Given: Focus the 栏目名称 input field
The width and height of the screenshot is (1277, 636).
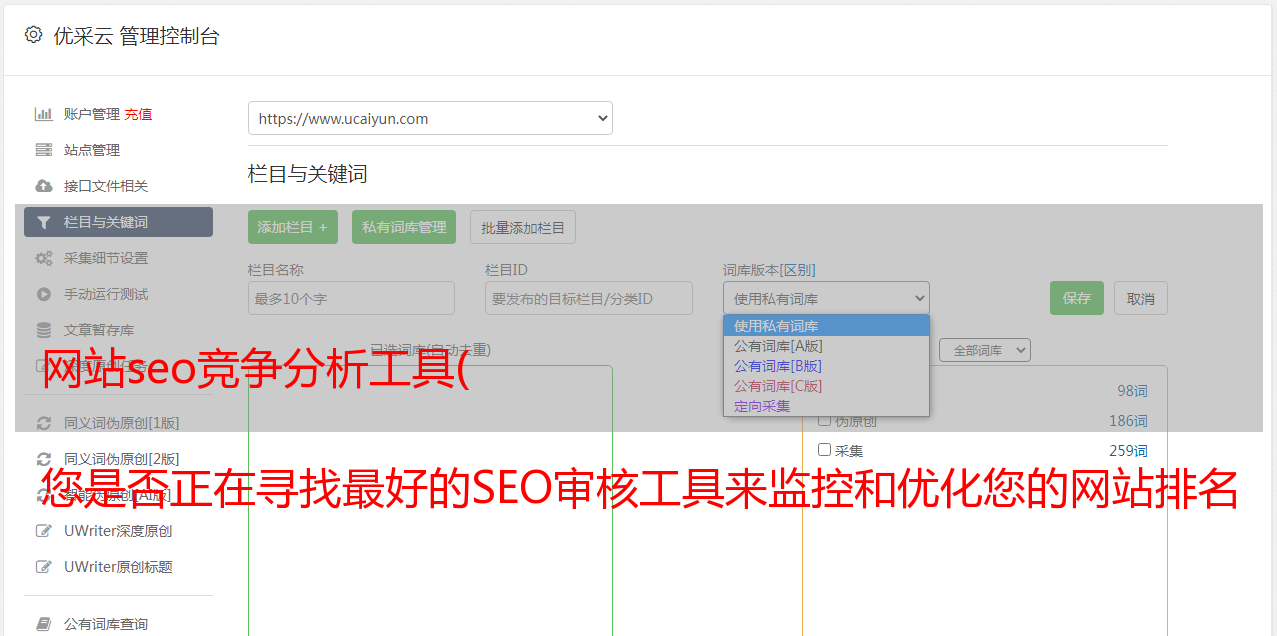Looking at the screenshot, I should (x=351, y=298).
